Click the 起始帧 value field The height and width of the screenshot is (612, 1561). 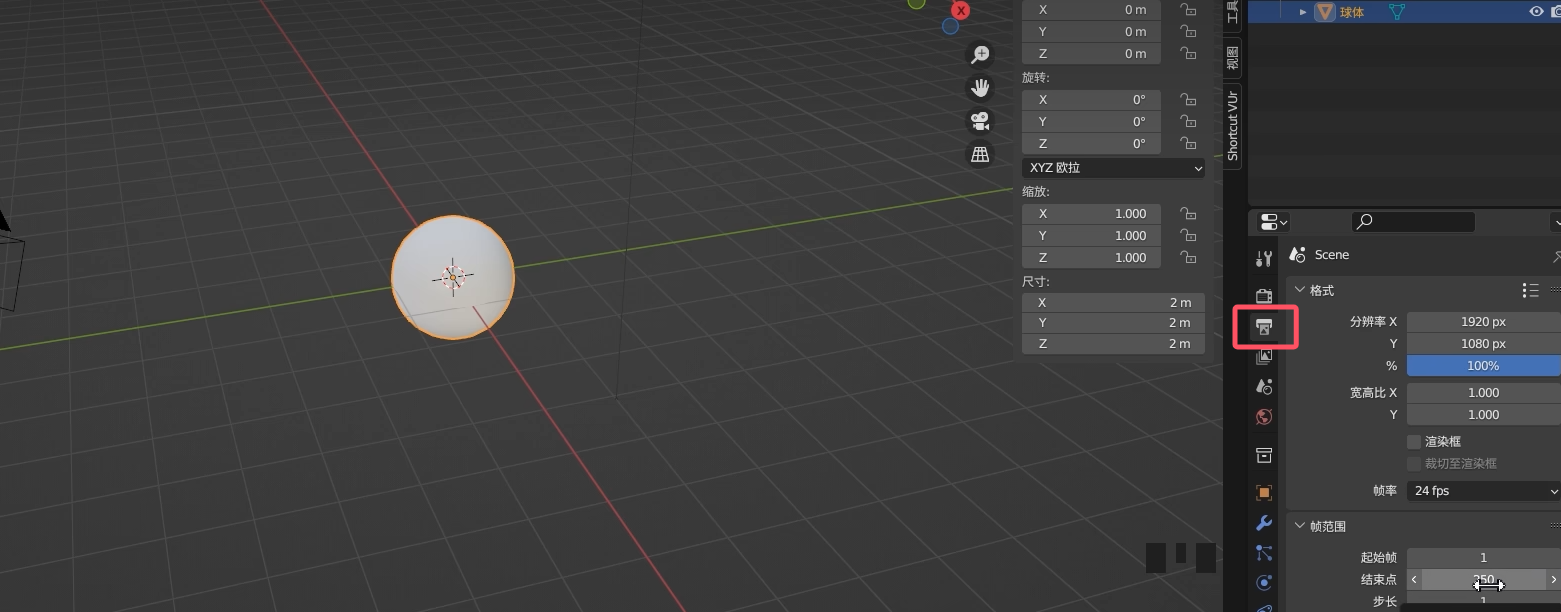1484,557
